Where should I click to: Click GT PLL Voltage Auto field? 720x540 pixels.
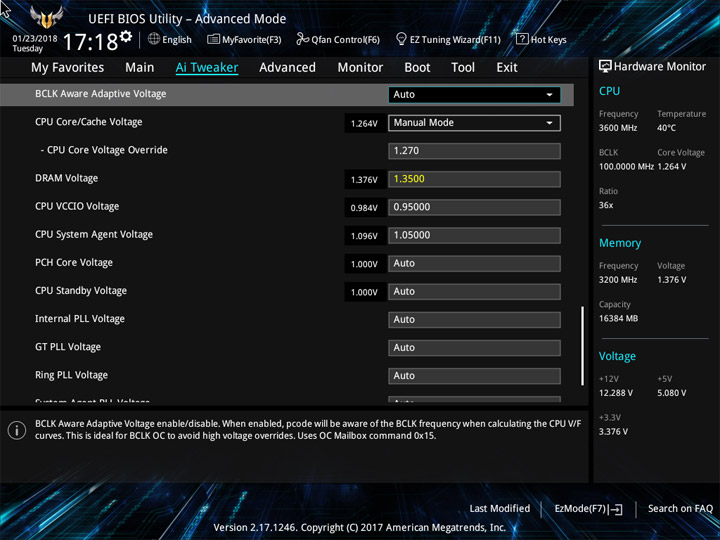click(x=474, y=348)
